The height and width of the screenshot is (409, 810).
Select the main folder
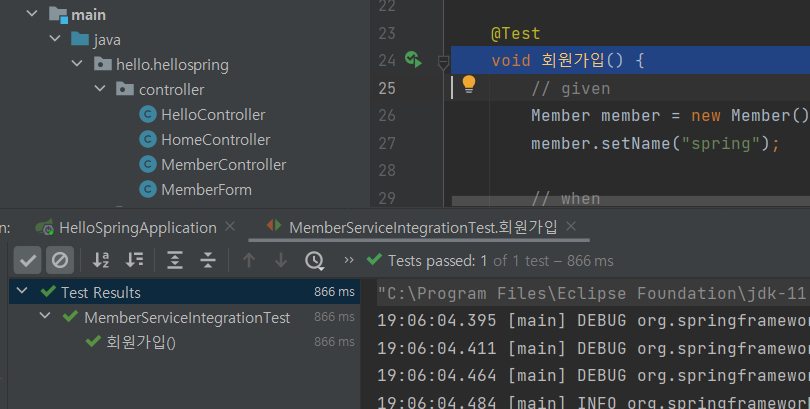(88, 15)
